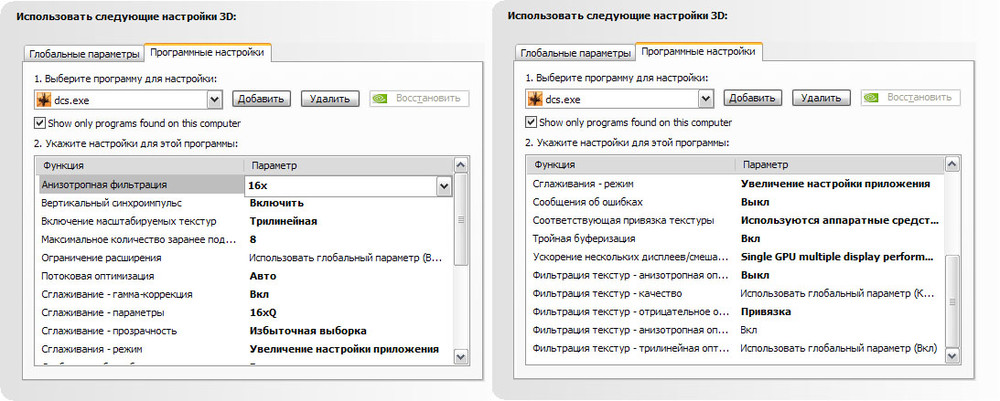Click NVIDIA logo on right Восстановить button
Image resolution: width=1000 pixels, height=401 pixels.
point(872,98)
